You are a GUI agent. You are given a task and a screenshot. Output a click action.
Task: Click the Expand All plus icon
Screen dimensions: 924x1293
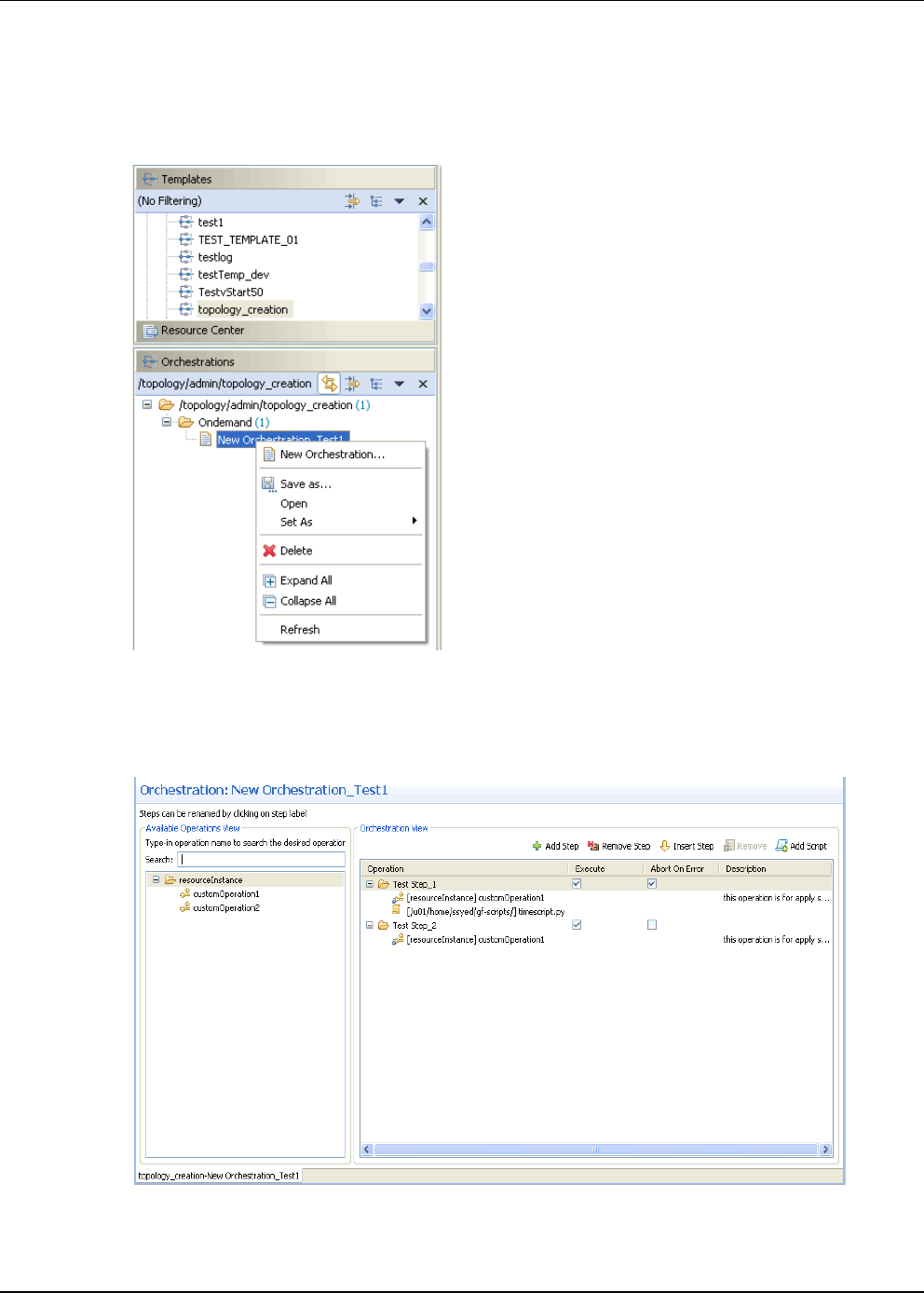tap(269, 580)
